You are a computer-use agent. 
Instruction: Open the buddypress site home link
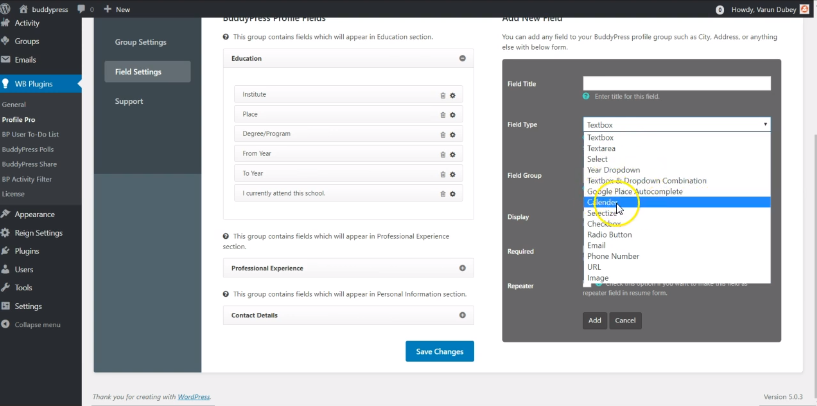(44, 9)
